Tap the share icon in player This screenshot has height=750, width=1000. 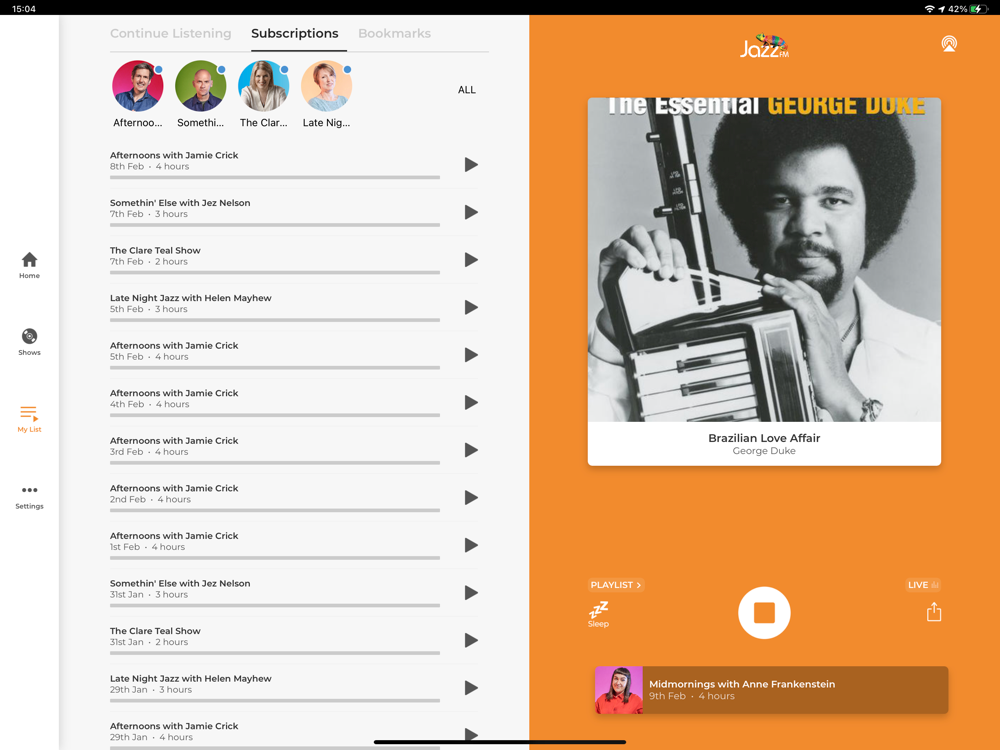click(934, 612)
